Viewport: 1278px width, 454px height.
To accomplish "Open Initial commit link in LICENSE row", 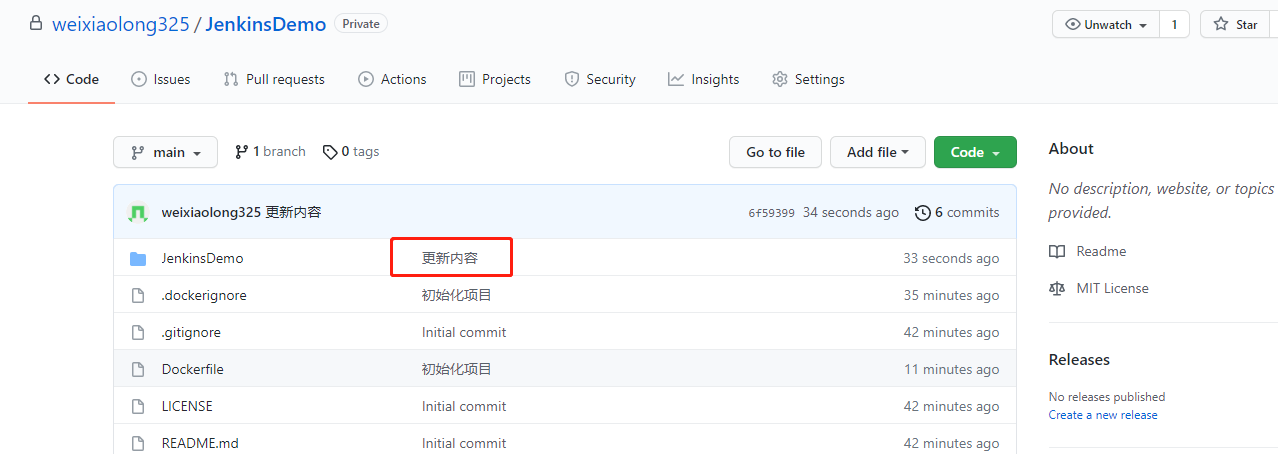I will point(464,406).
